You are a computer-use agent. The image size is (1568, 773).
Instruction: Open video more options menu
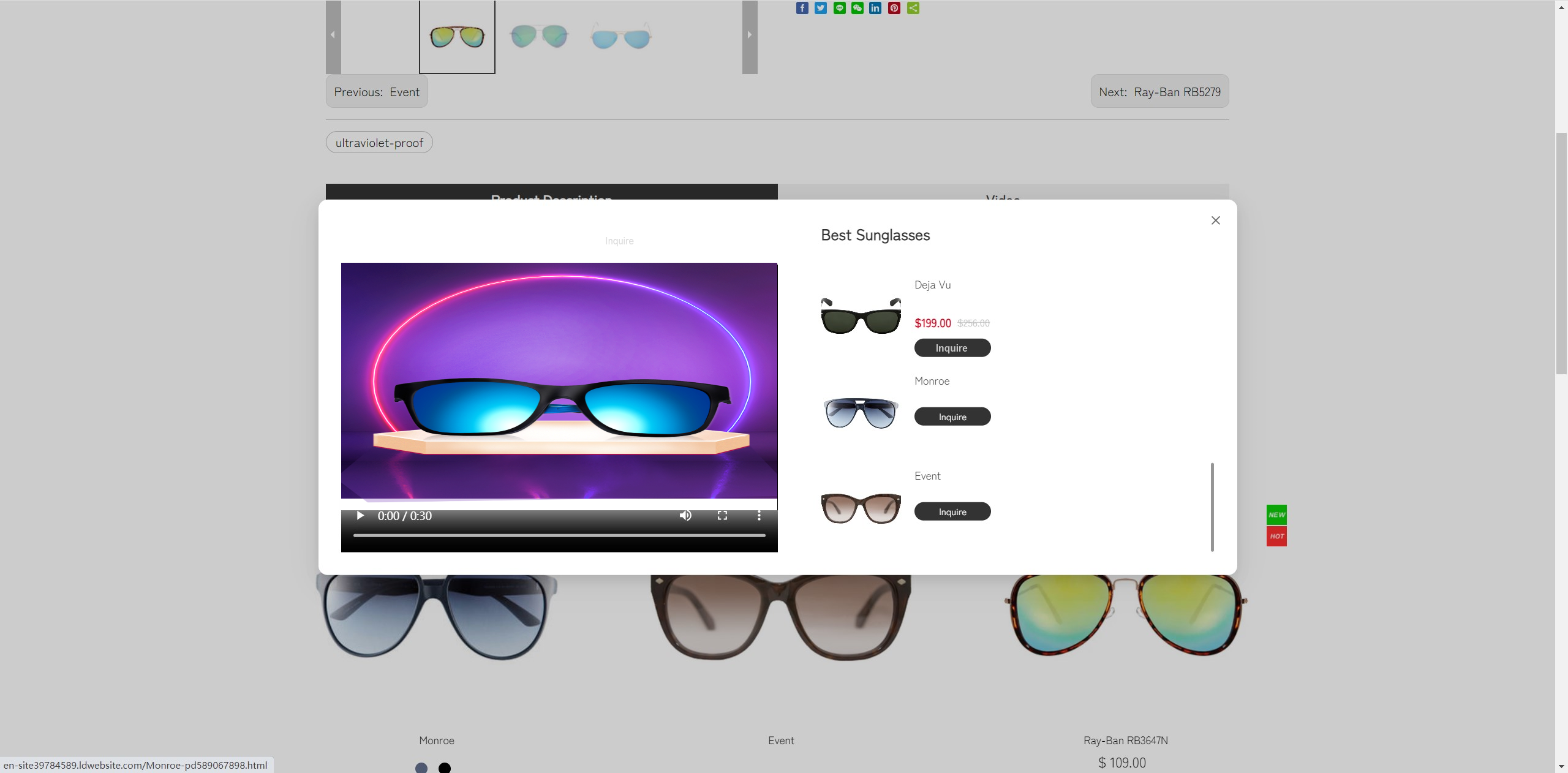pos(759,516)
